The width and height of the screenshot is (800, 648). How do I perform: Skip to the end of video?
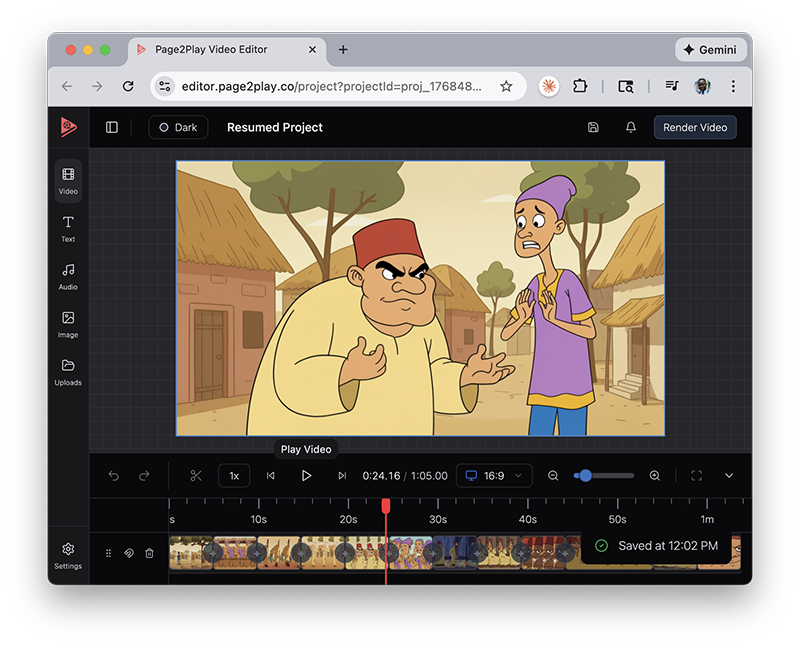tap(342, 476)
